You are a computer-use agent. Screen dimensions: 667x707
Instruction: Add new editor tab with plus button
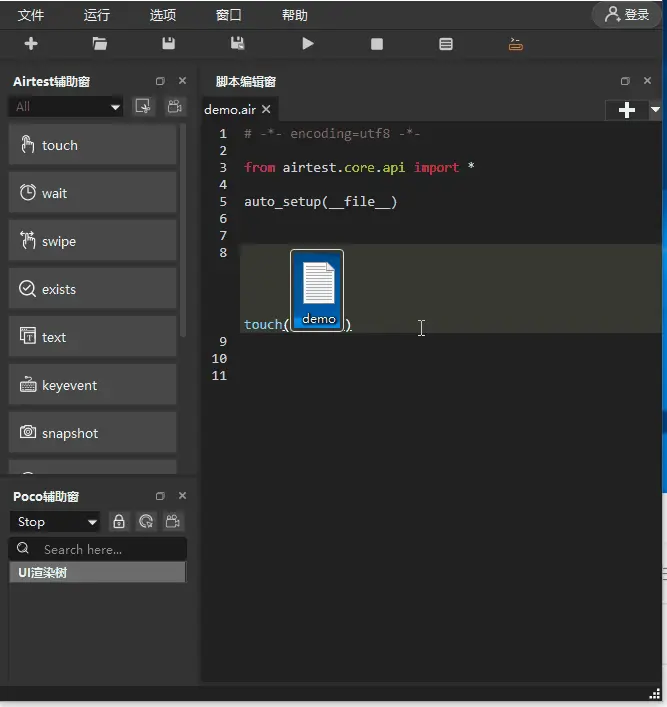pos(626,110)
